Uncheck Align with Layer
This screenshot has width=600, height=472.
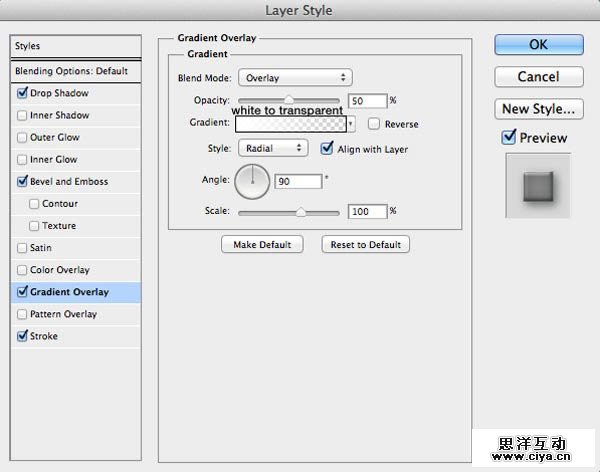[x=327, y=149]
